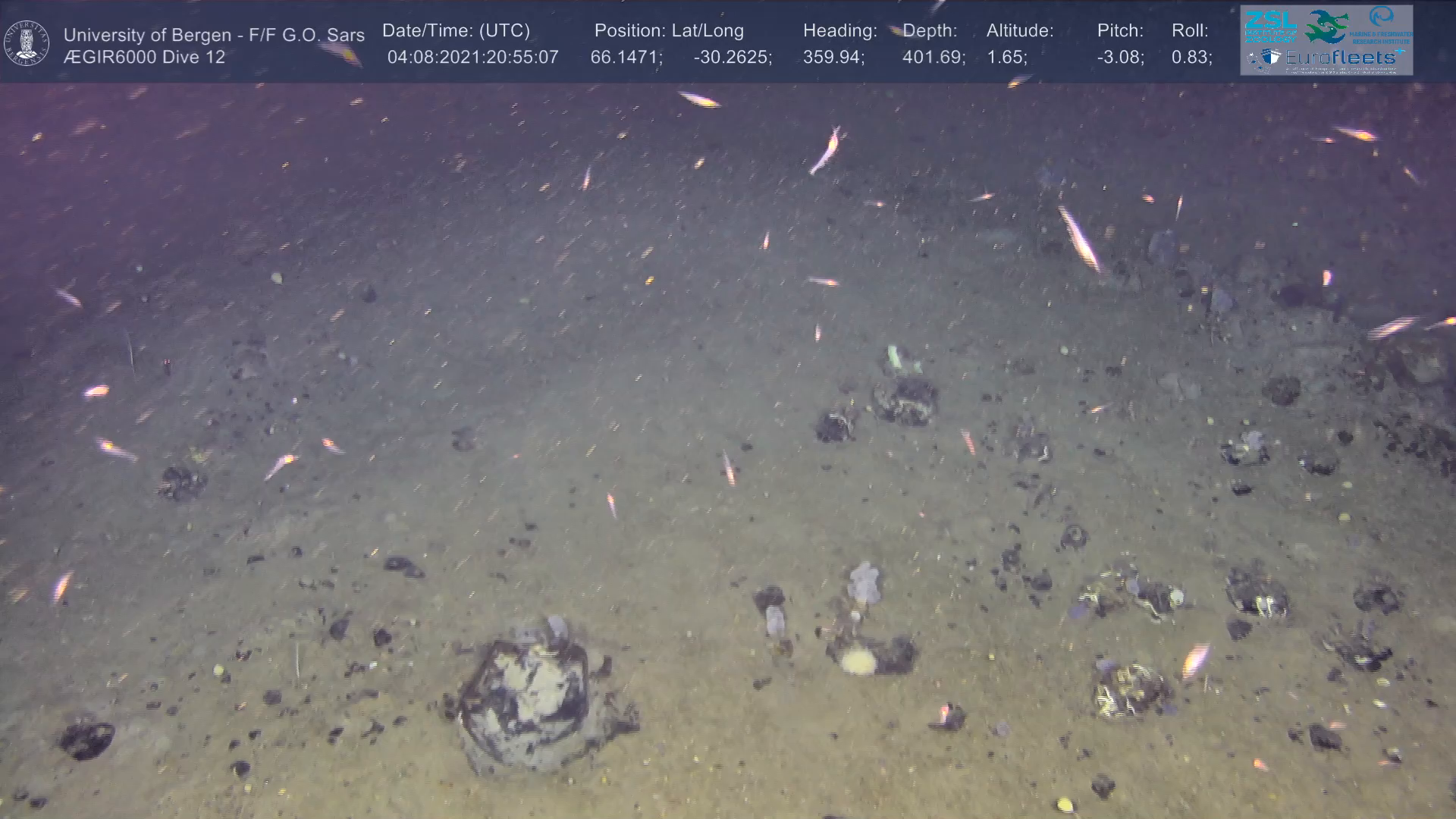This screenshot has height=819, width=1456.
Task: Click the ÆGIR6000 Dive 12 label
Action: pyautogui.click(x=144, y=58)
